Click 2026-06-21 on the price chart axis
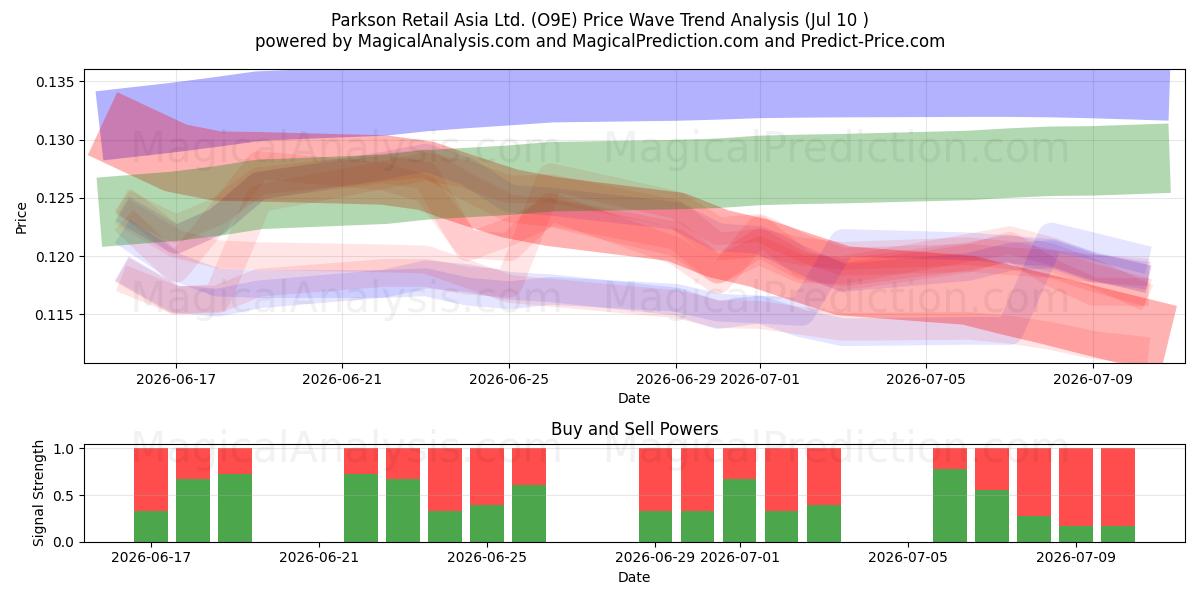The image size is (1200, 600). [x=342, y=379]
